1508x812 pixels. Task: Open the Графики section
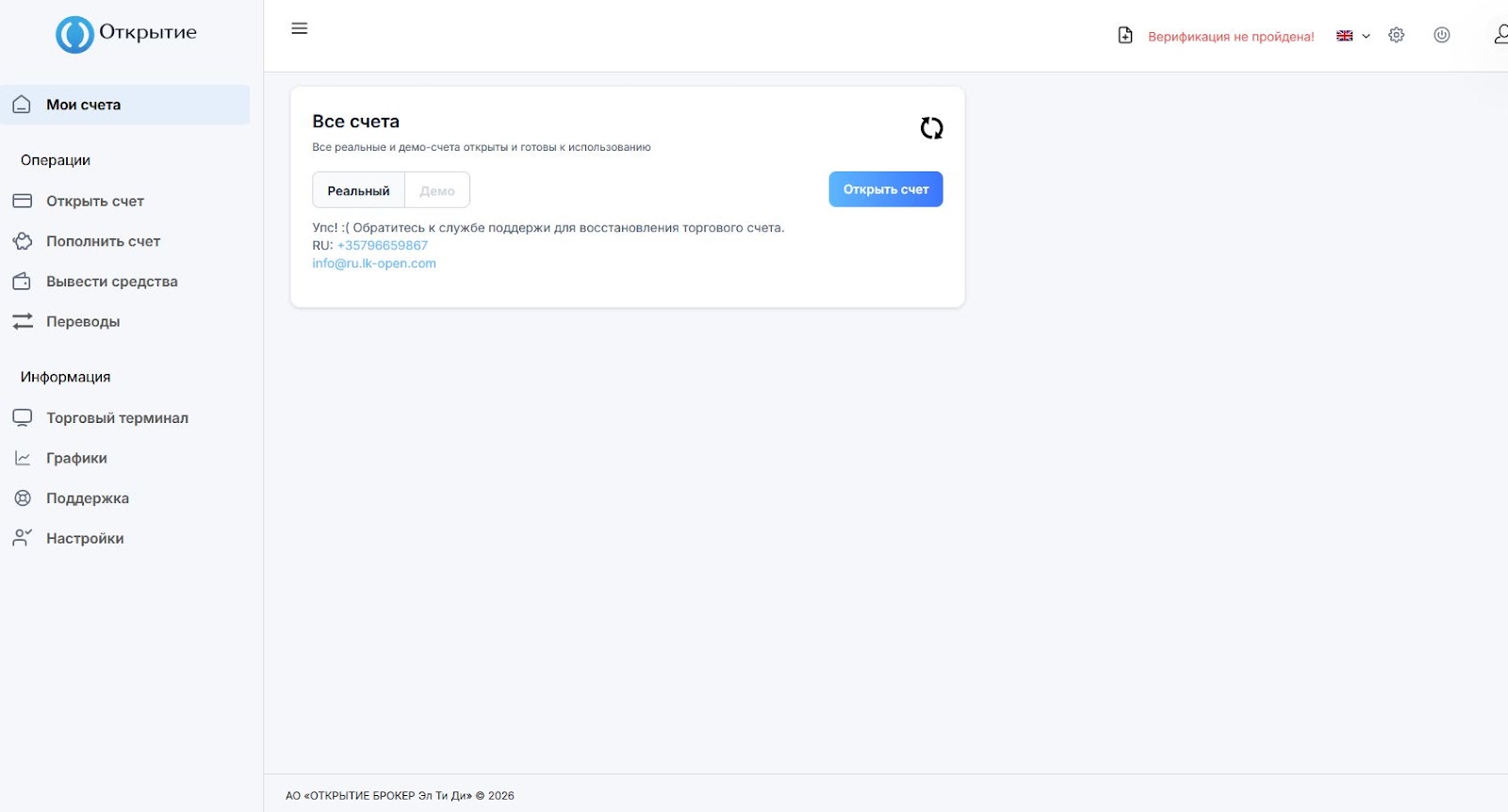[x=76, y=459]
